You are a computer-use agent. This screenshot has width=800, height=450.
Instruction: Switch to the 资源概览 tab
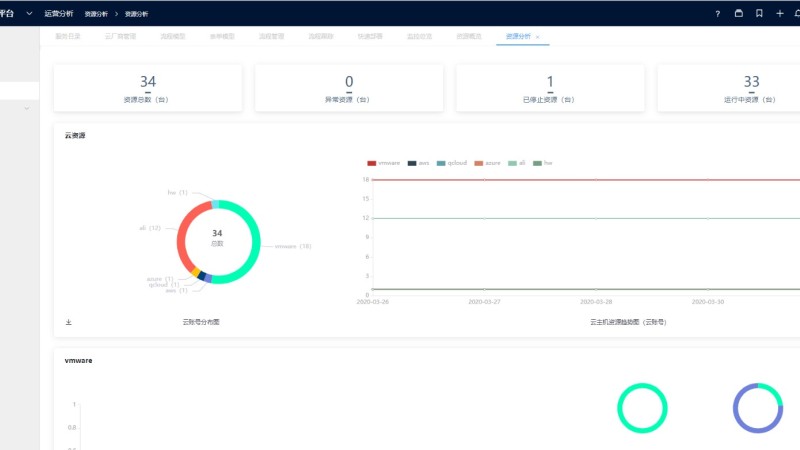469,36
